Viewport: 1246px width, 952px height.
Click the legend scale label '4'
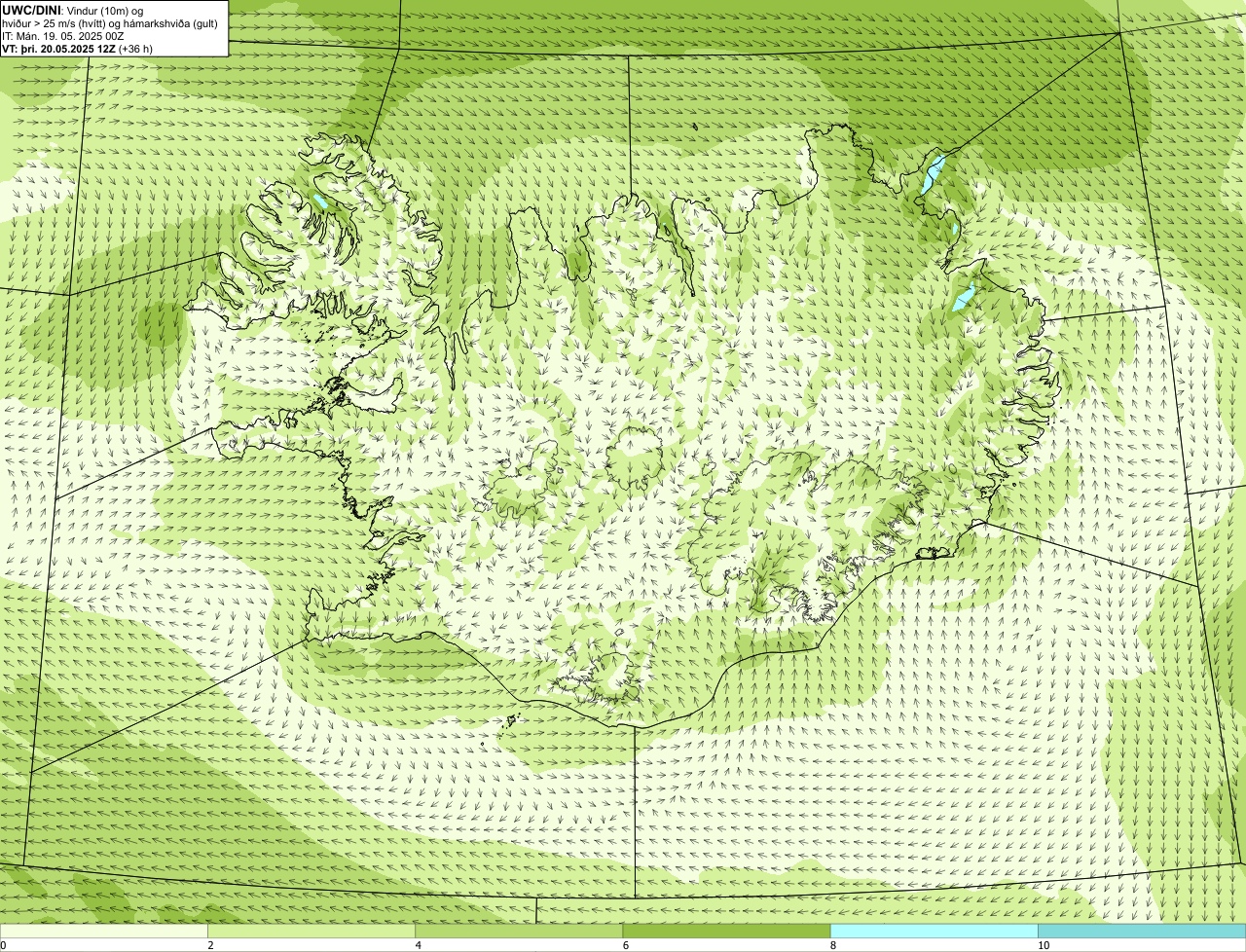[419, 945]
